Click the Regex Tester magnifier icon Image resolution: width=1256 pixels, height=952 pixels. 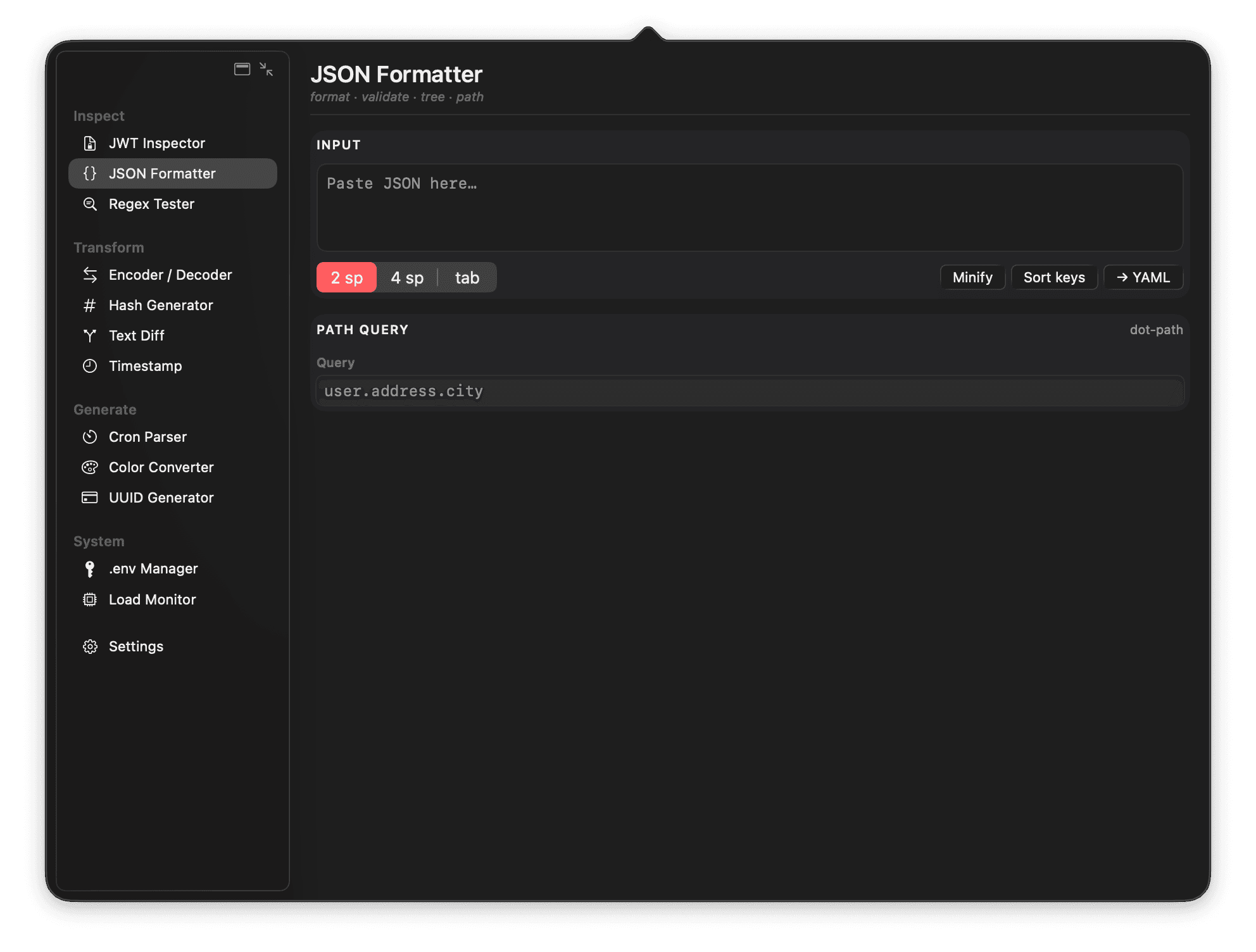[x=90, y=204]
